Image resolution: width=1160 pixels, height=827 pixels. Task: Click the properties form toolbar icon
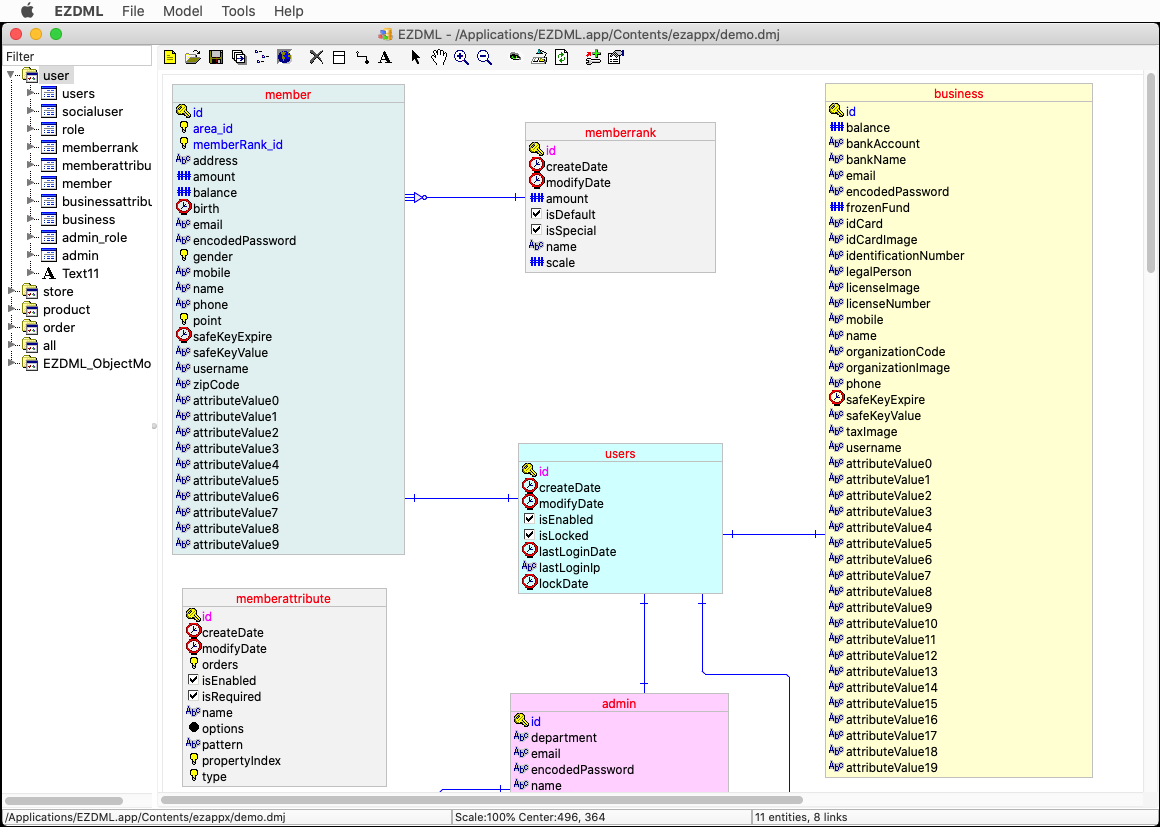pos(616,57)
